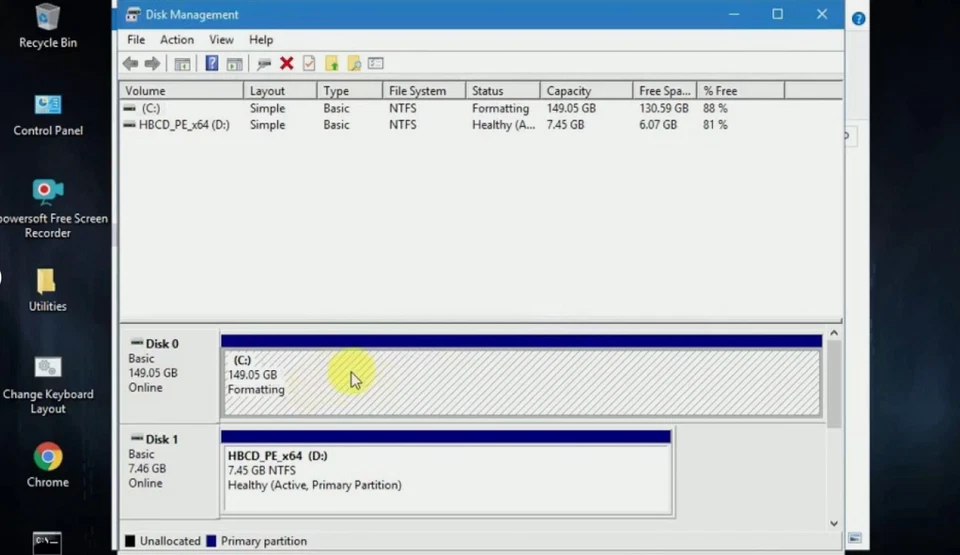Open the View menu
The image size is (960, 555).
point(221,40)
